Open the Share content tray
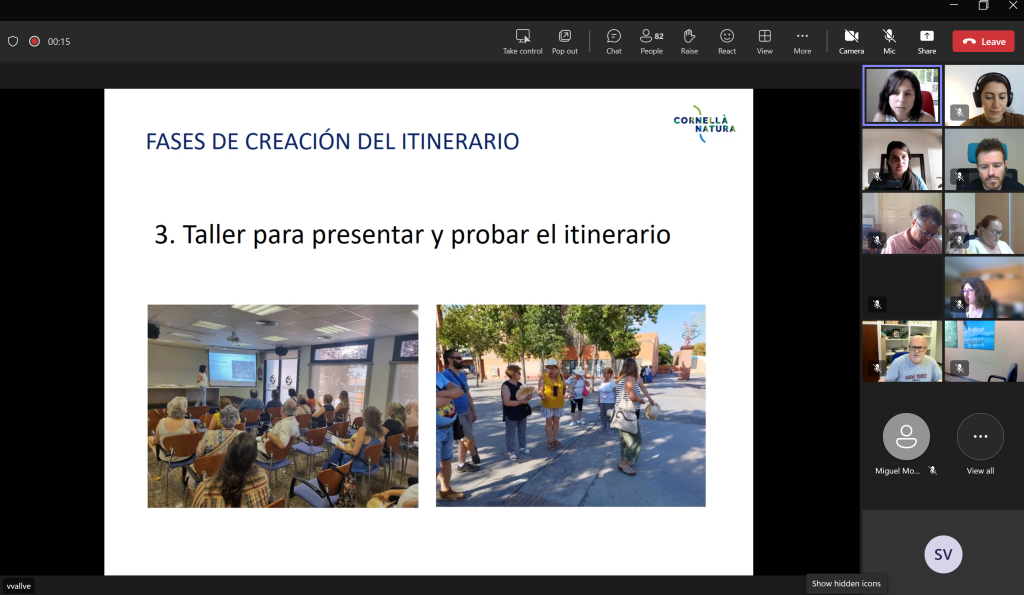 point(927,41)
